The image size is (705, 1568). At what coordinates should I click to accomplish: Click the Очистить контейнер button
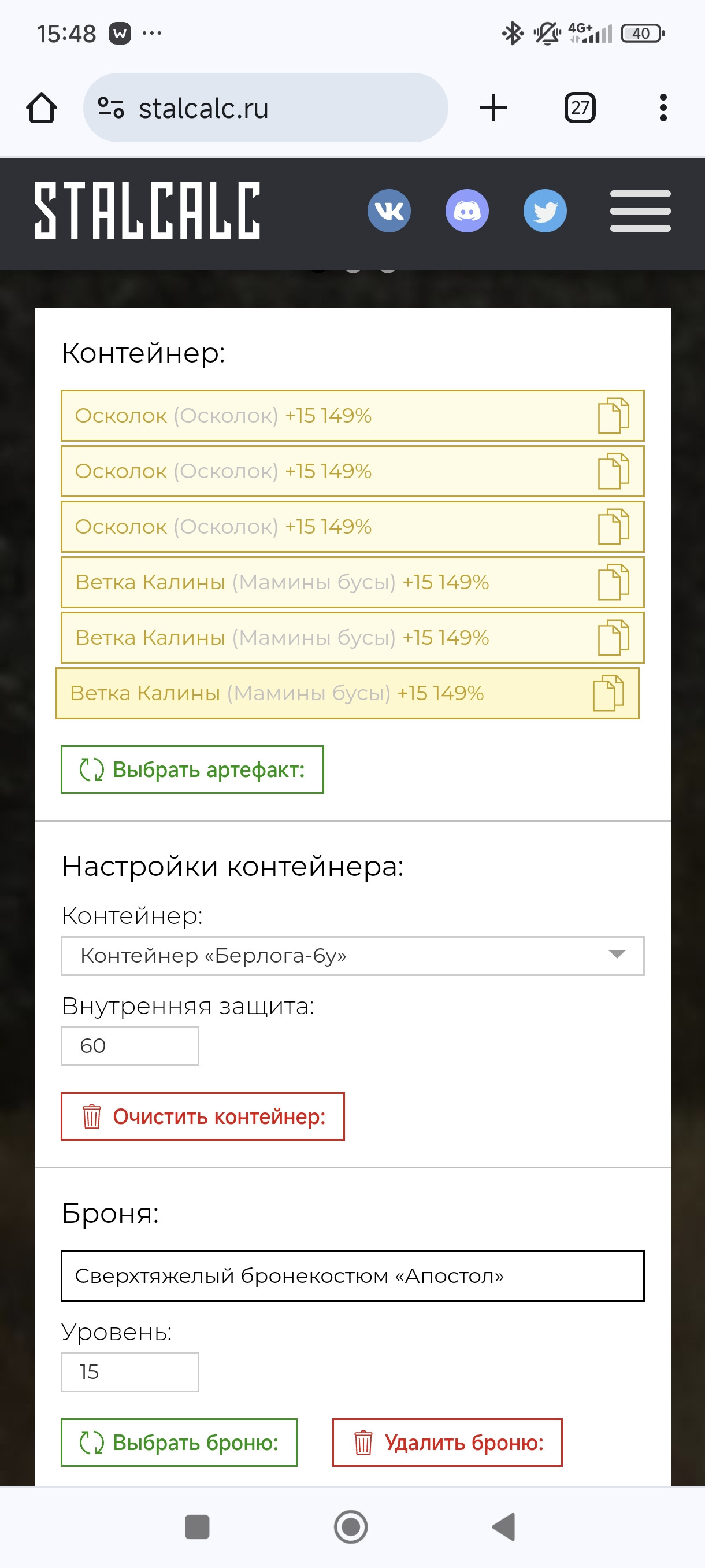[x=203, y=1116]
